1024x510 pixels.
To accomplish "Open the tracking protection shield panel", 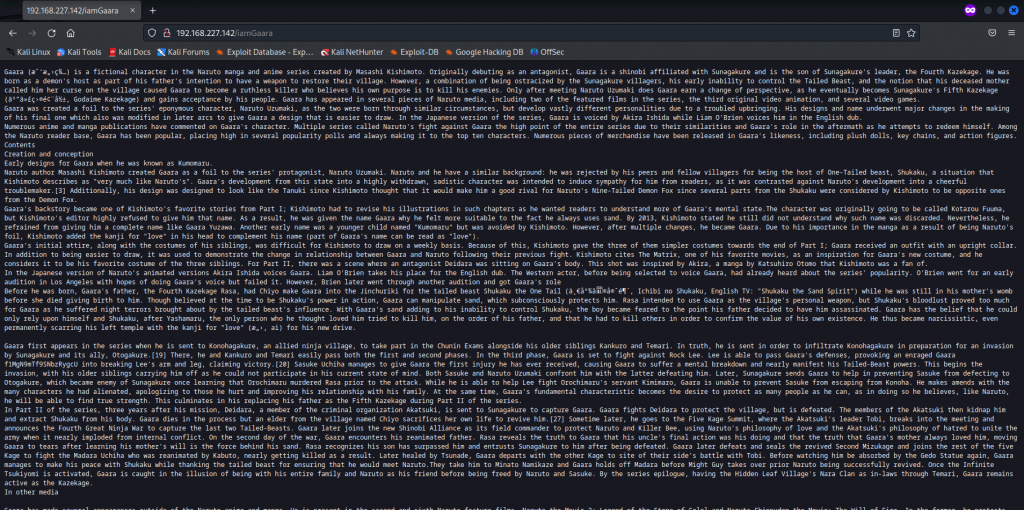I will point(152,33).
